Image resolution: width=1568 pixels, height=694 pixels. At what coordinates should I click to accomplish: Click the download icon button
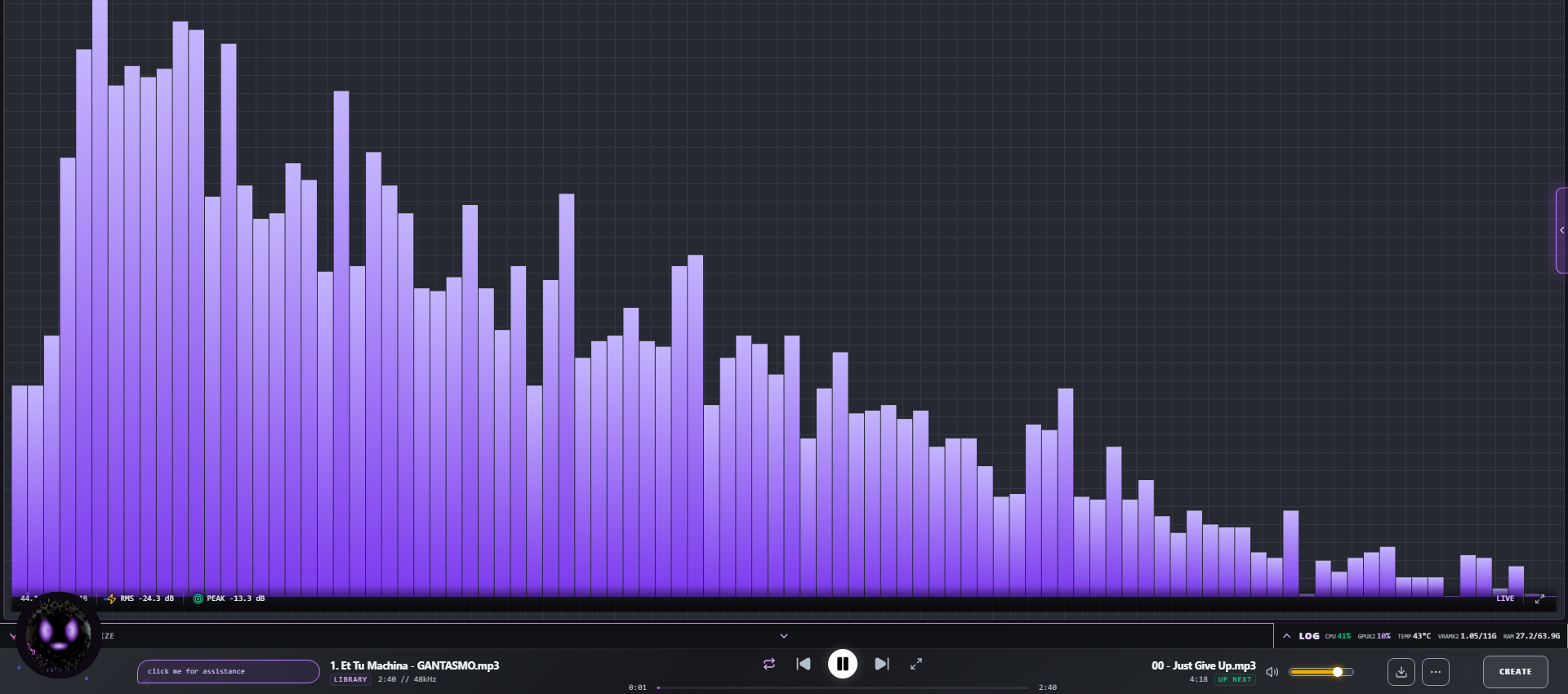click(1401, 672)
